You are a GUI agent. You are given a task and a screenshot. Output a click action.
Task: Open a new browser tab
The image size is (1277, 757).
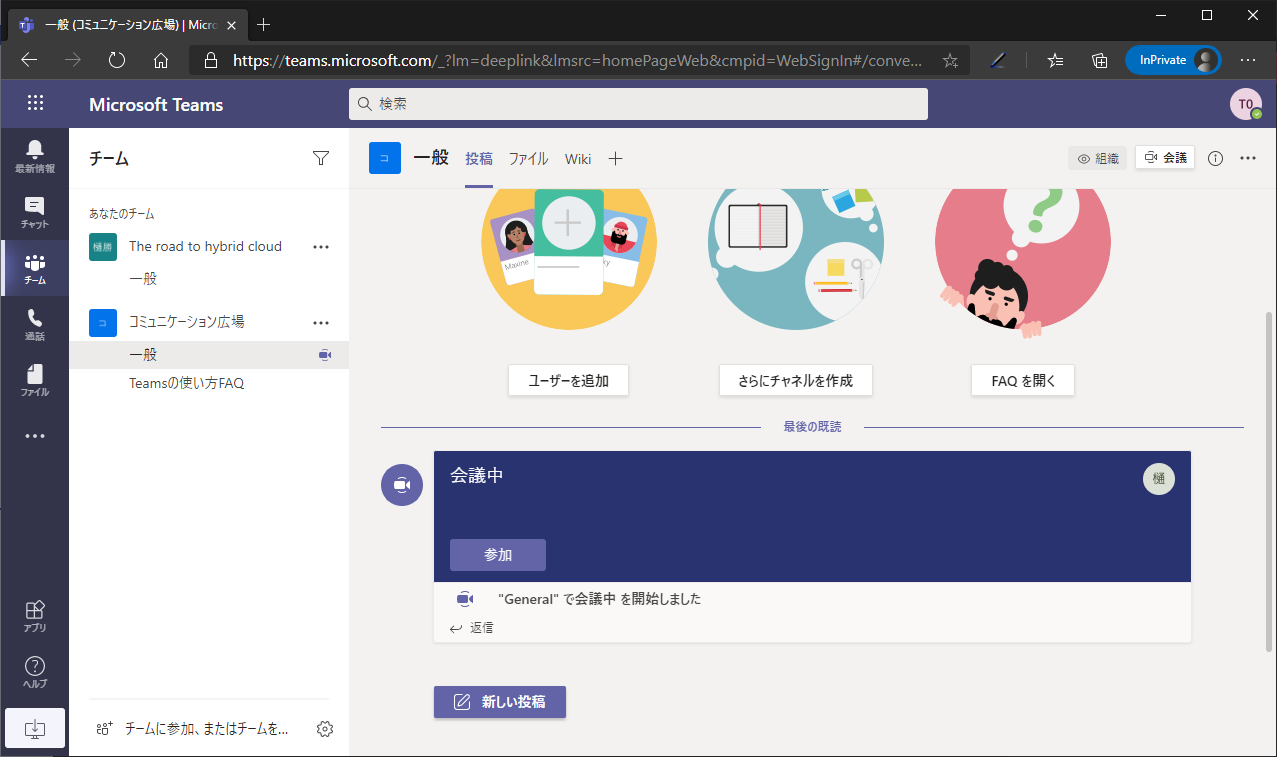point(264,24)
